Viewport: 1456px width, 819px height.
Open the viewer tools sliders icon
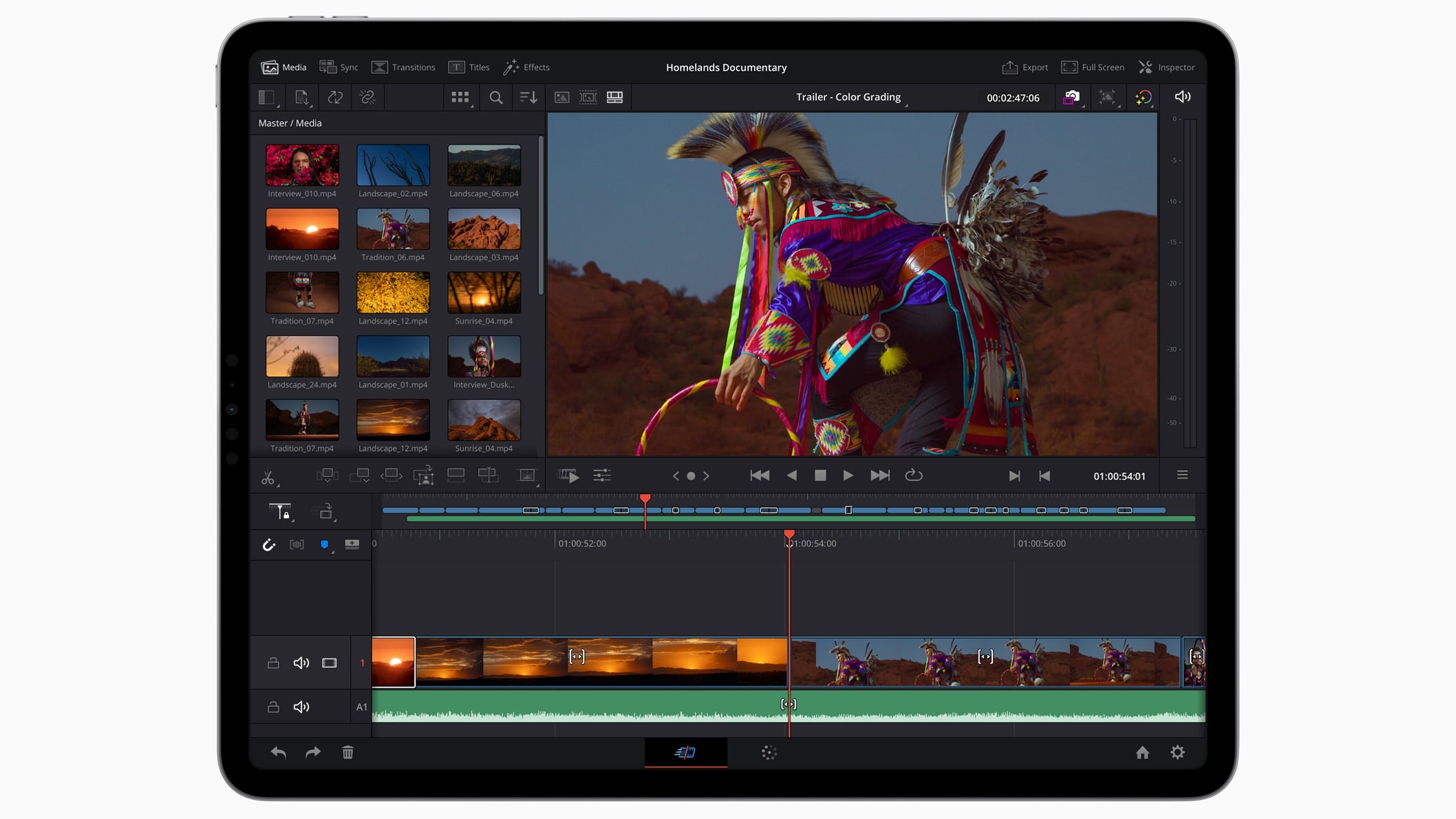602,476
